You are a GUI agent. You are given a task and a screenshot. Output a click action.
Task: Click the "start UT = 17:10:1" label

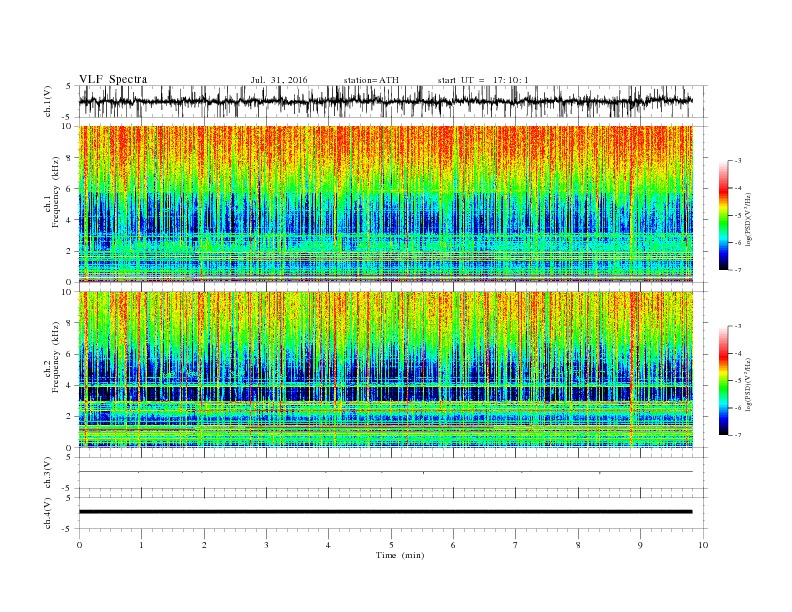483,80
